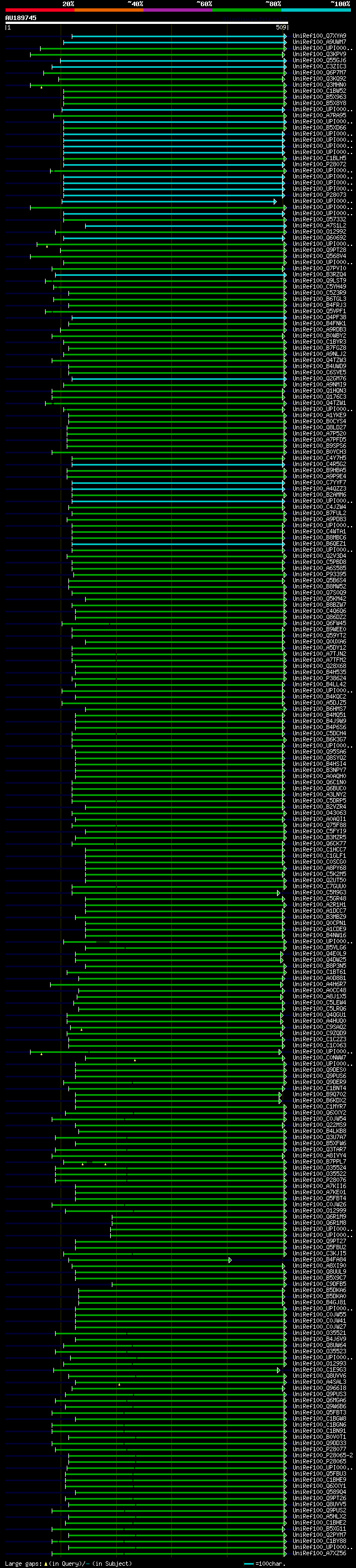Open the UniRef100_C1BW52 hit
356x1568 pixels.
(319, 91)
